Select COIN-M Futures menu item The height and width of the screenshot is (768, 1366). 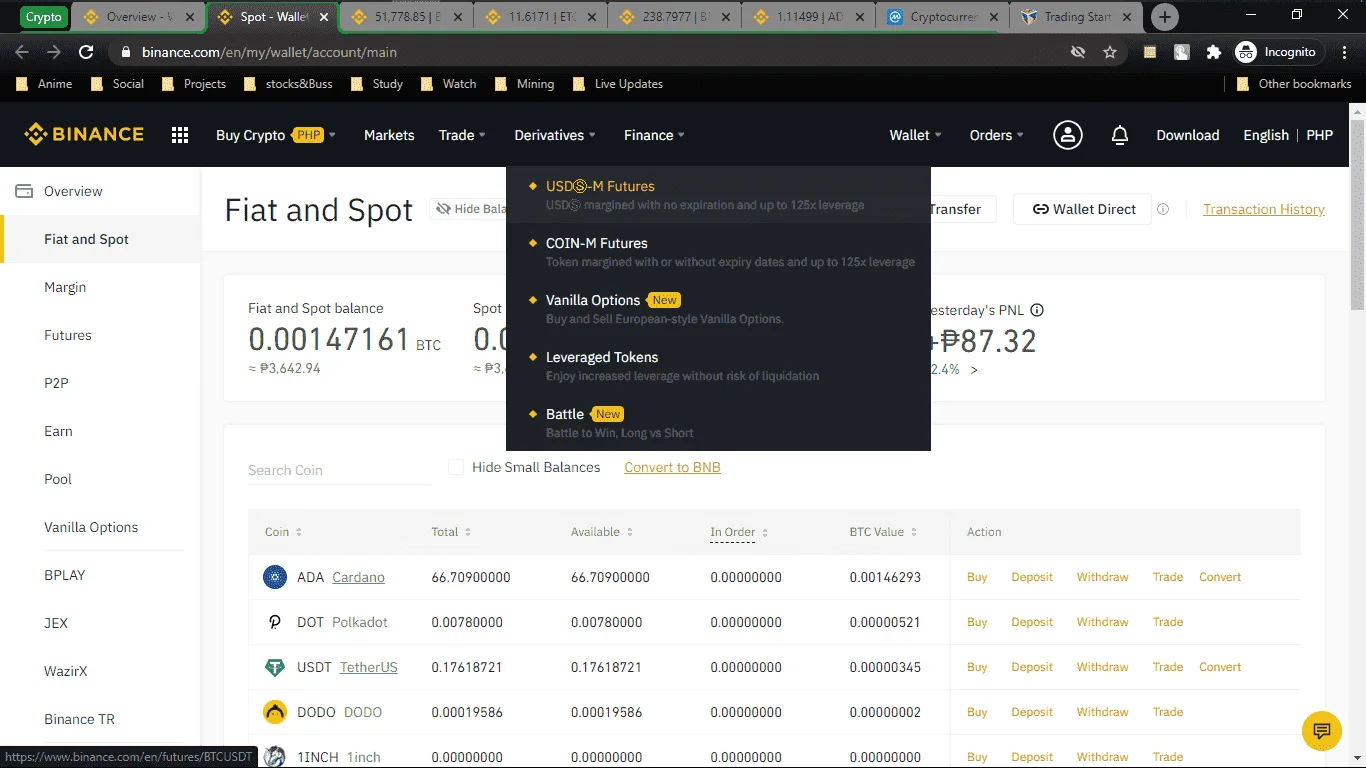[x=718, y=252]
